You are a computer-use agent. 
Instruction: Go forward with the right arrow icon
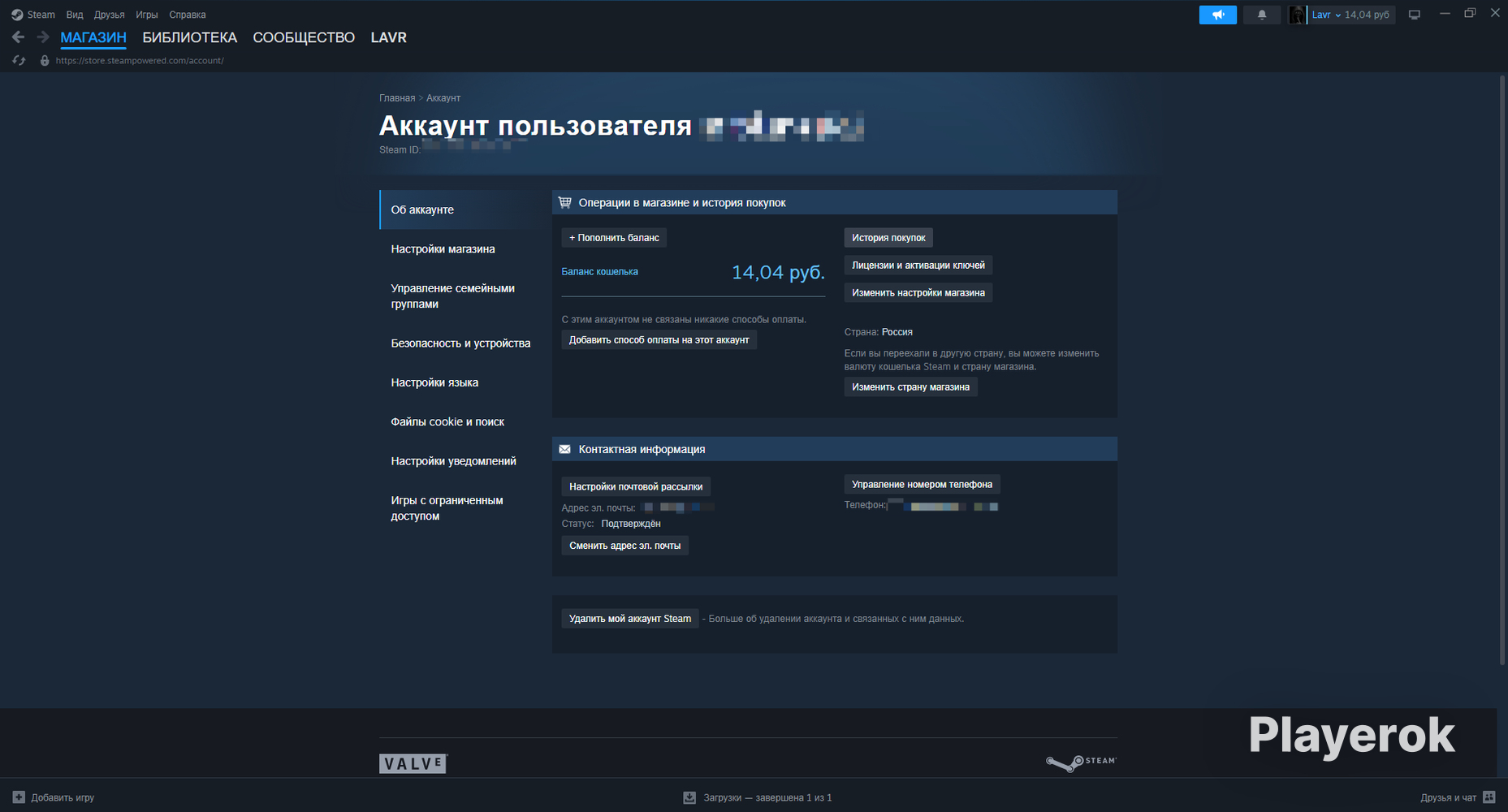click(x=43, y=37)
